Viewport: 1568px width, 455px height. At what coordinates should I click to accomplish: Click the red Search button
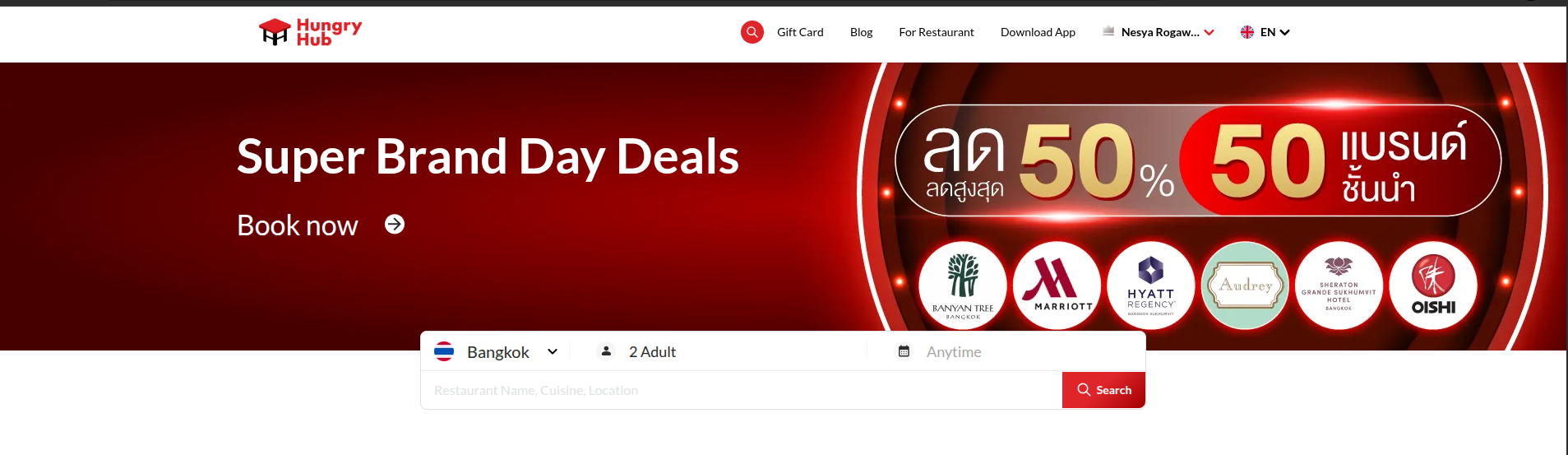1103,390
